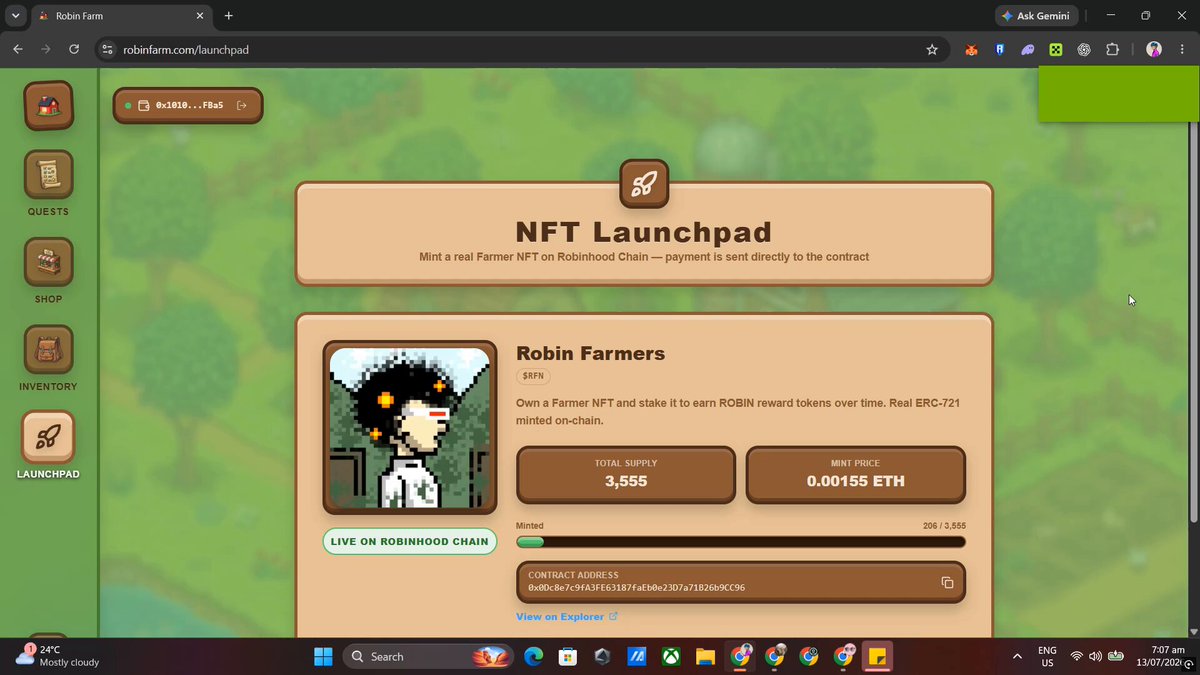
Task: View site information icon in address bar
Action: [x=109, y=49]
